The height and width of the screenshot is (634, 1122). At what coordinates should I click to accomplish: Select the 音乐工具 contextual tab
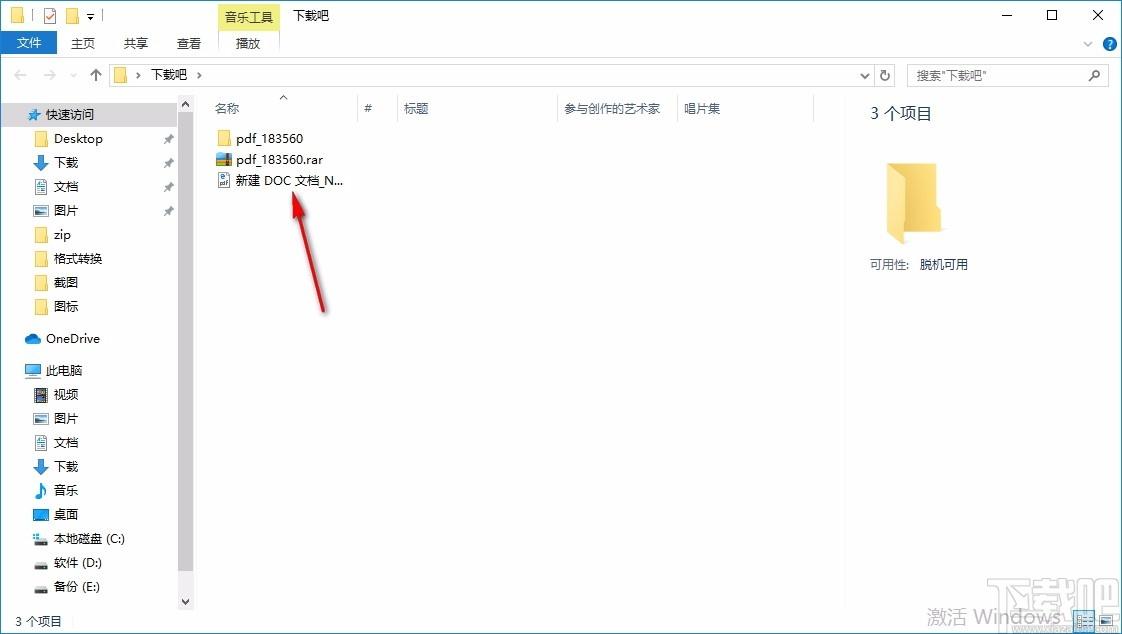pos(248,16)
